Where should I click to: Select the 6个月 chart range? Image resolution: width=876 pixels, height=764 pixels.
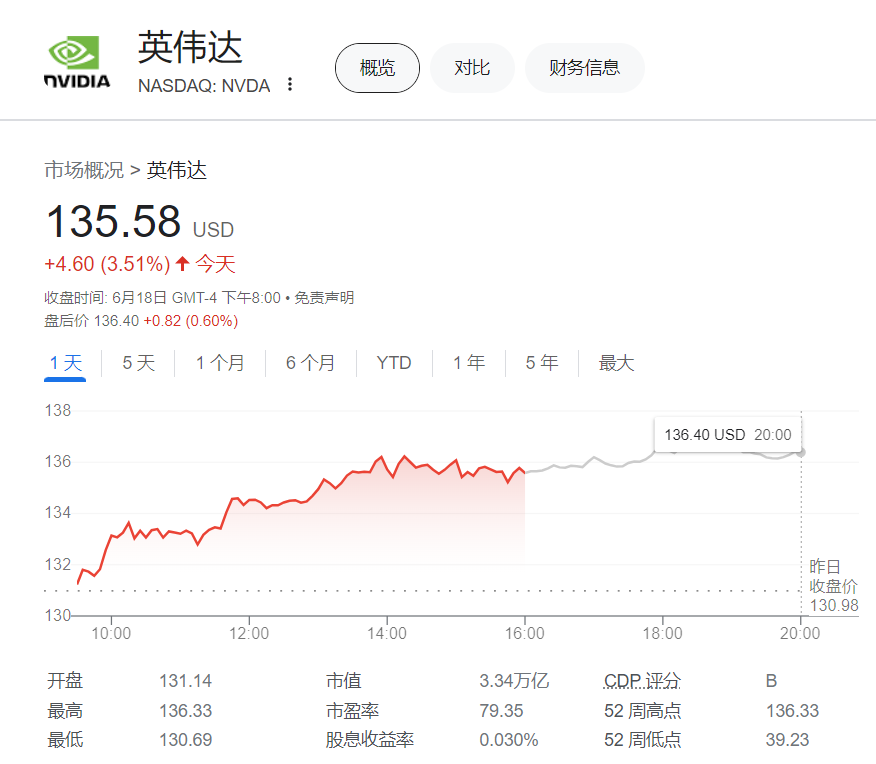310,363
